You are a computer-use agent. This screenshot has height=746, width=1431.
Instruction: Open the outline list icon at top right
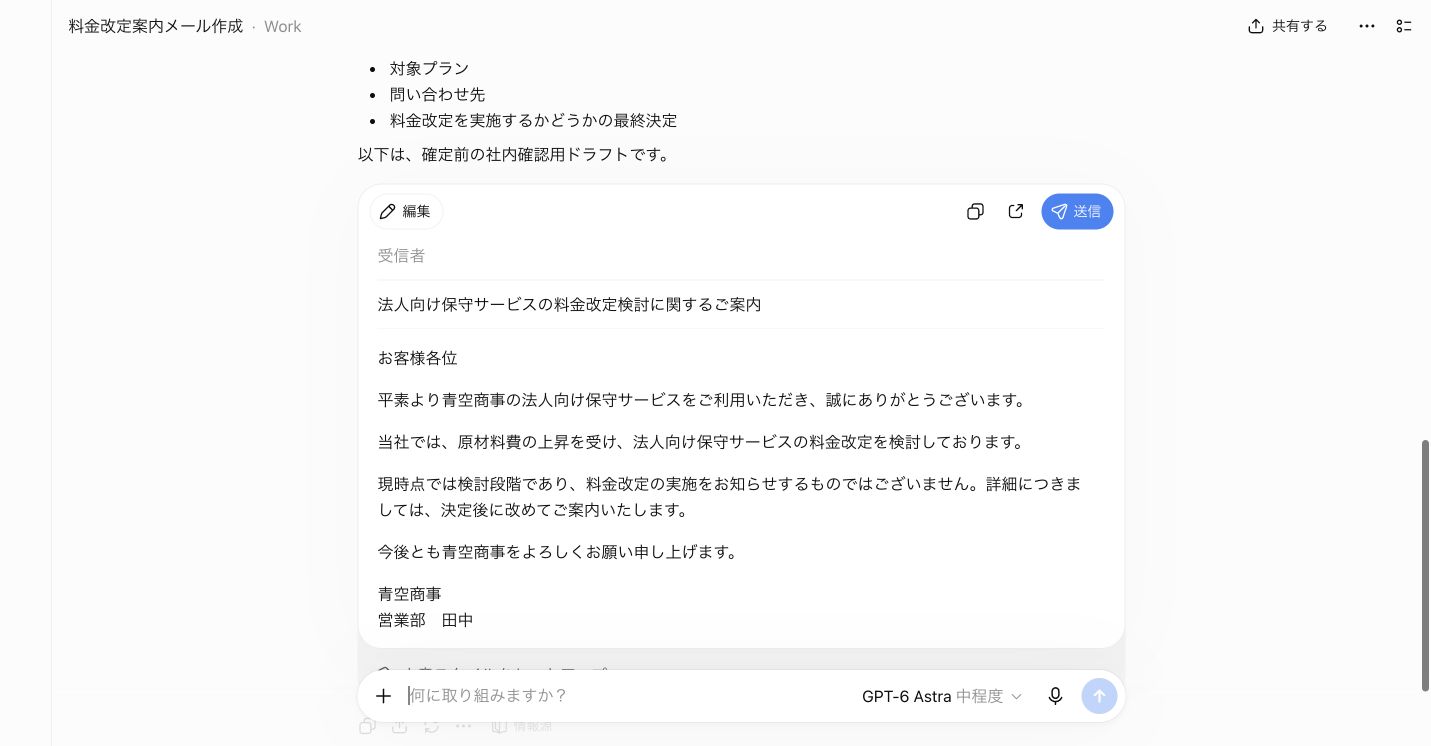(1404, 26)
